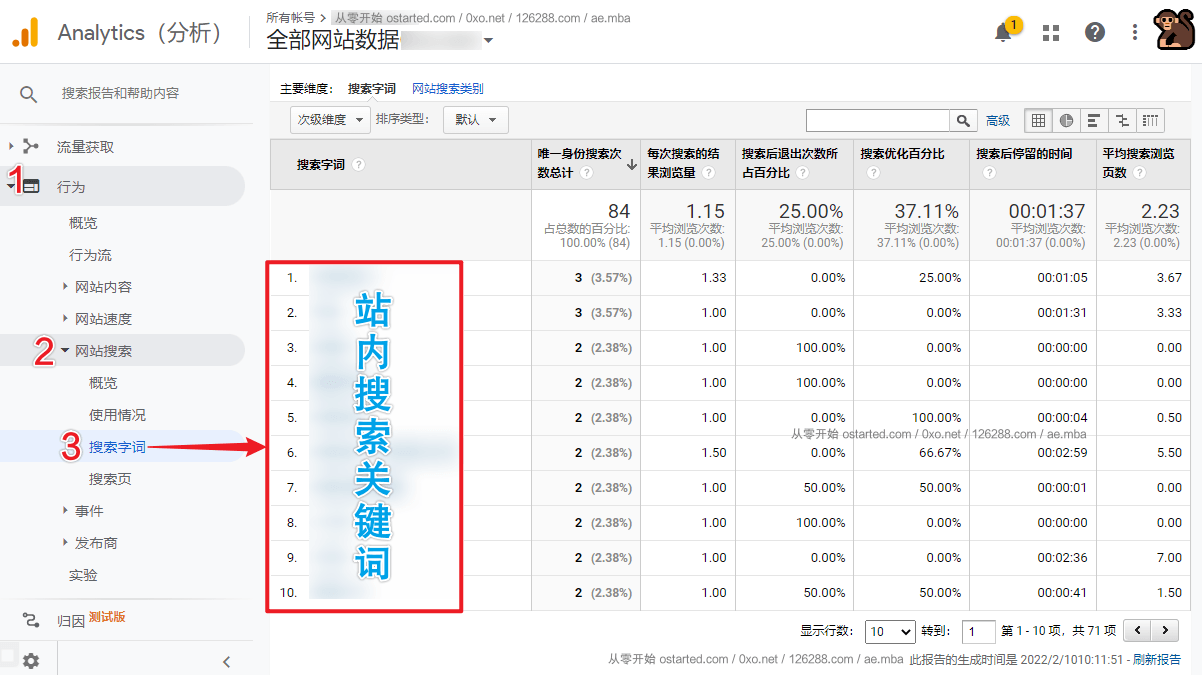Switch to performance bar view
The image size is (1202, 675).
click(x=1094, y=120)
